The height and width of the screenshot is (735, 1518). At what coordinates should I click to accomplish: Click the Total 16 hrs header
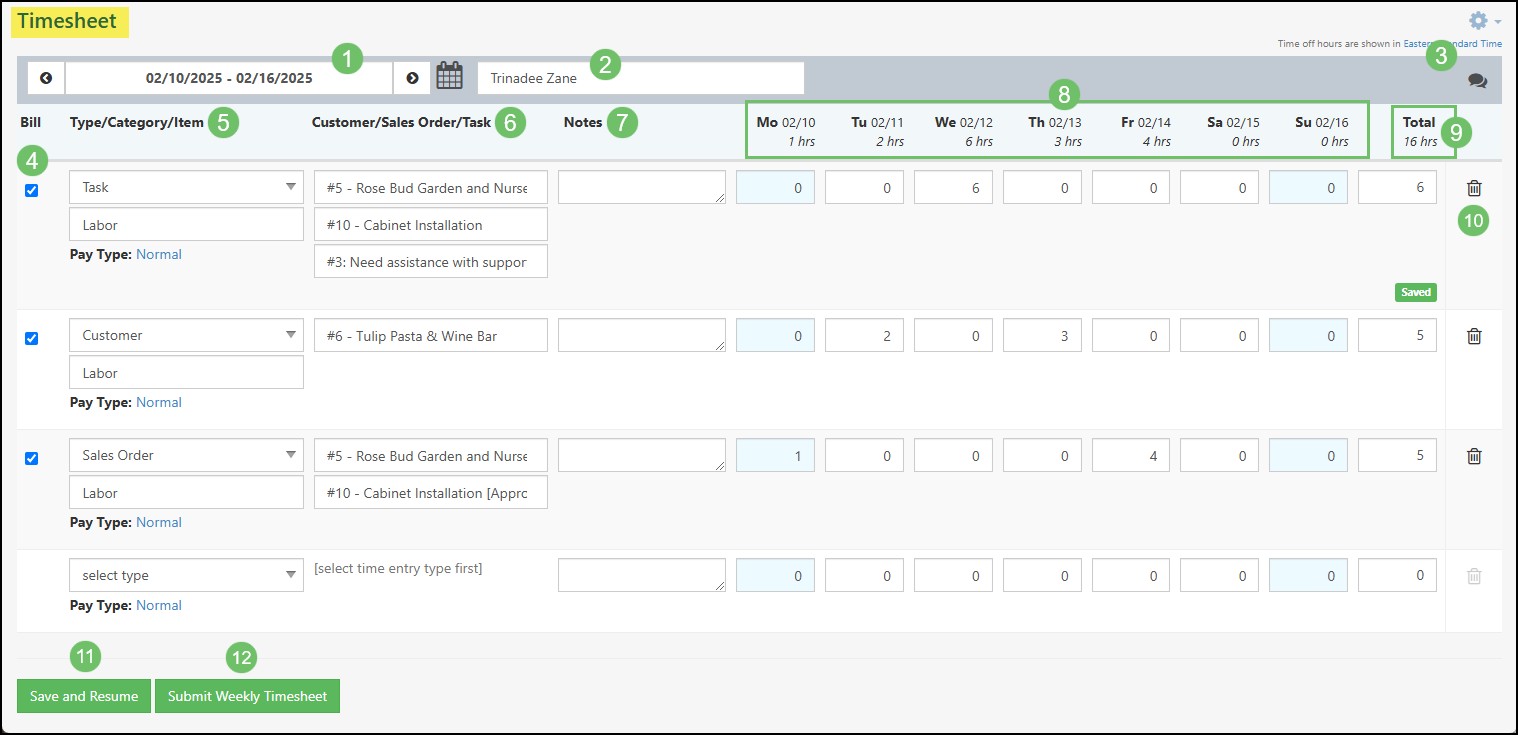[1420, 131]
